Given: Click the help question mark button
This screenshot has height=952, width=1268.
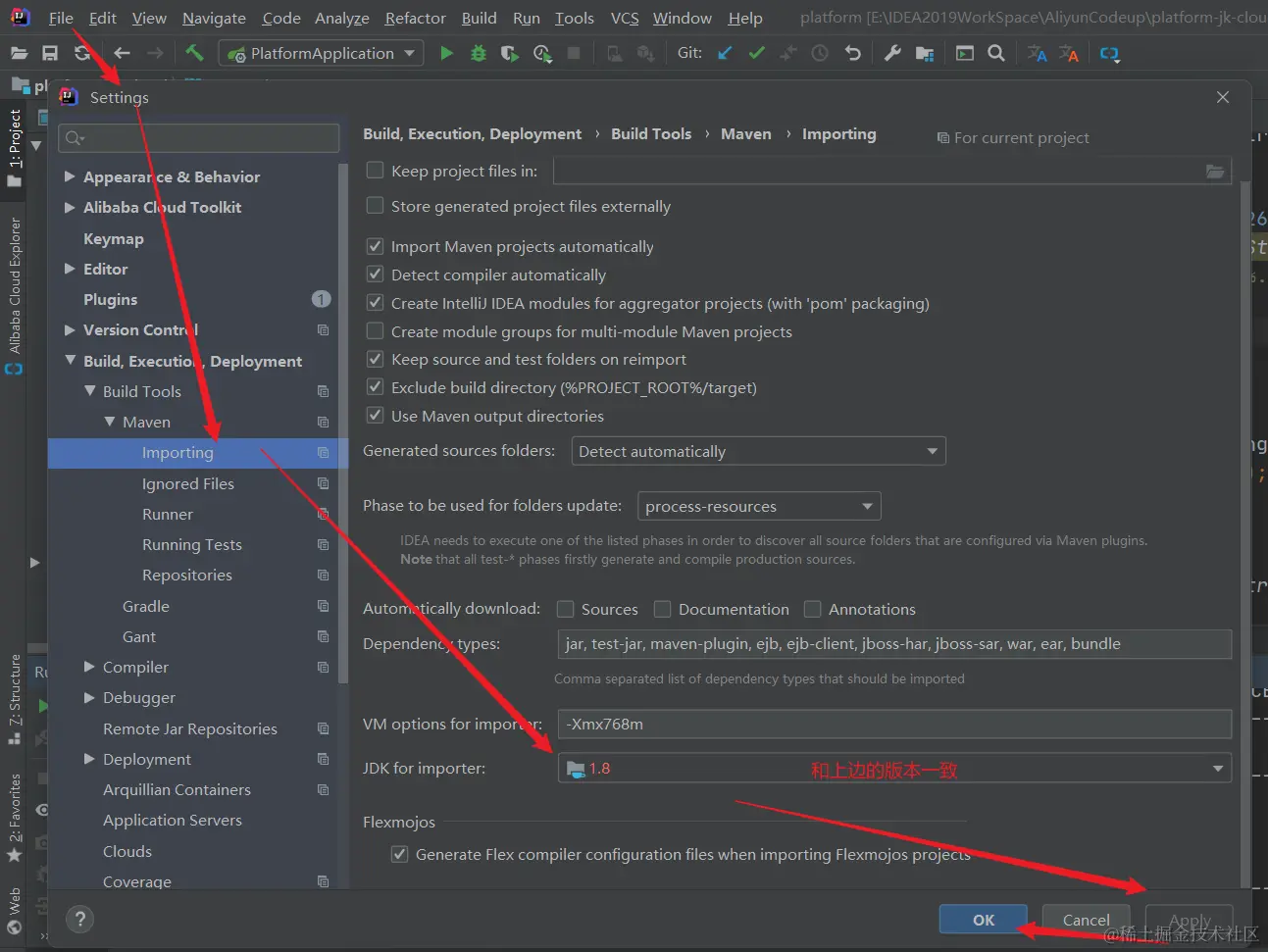Looking at the screenshot, I should [x=79, y=920].
